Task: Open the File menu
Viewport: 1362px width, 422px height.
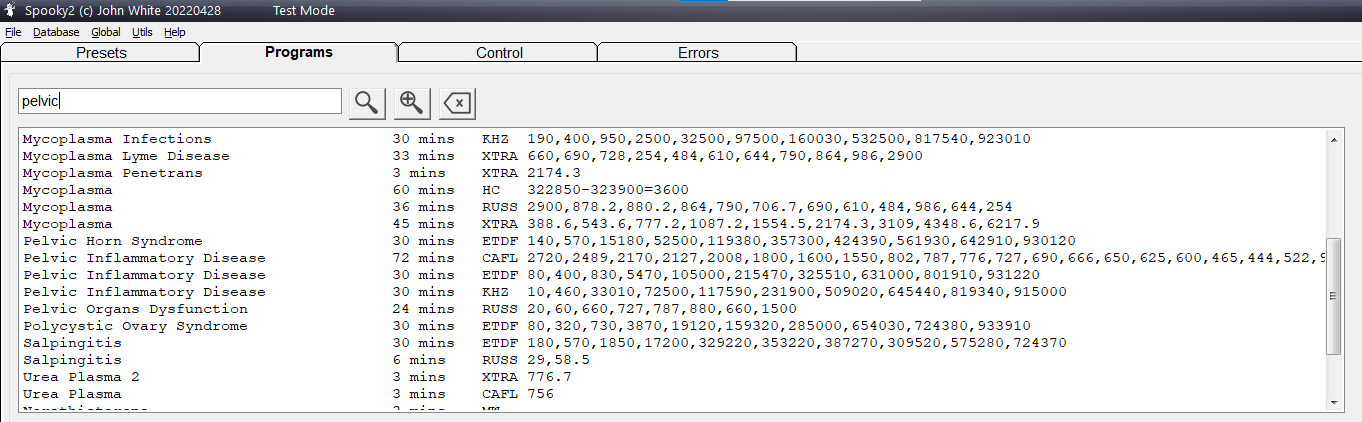Action: tap(13, 32)
